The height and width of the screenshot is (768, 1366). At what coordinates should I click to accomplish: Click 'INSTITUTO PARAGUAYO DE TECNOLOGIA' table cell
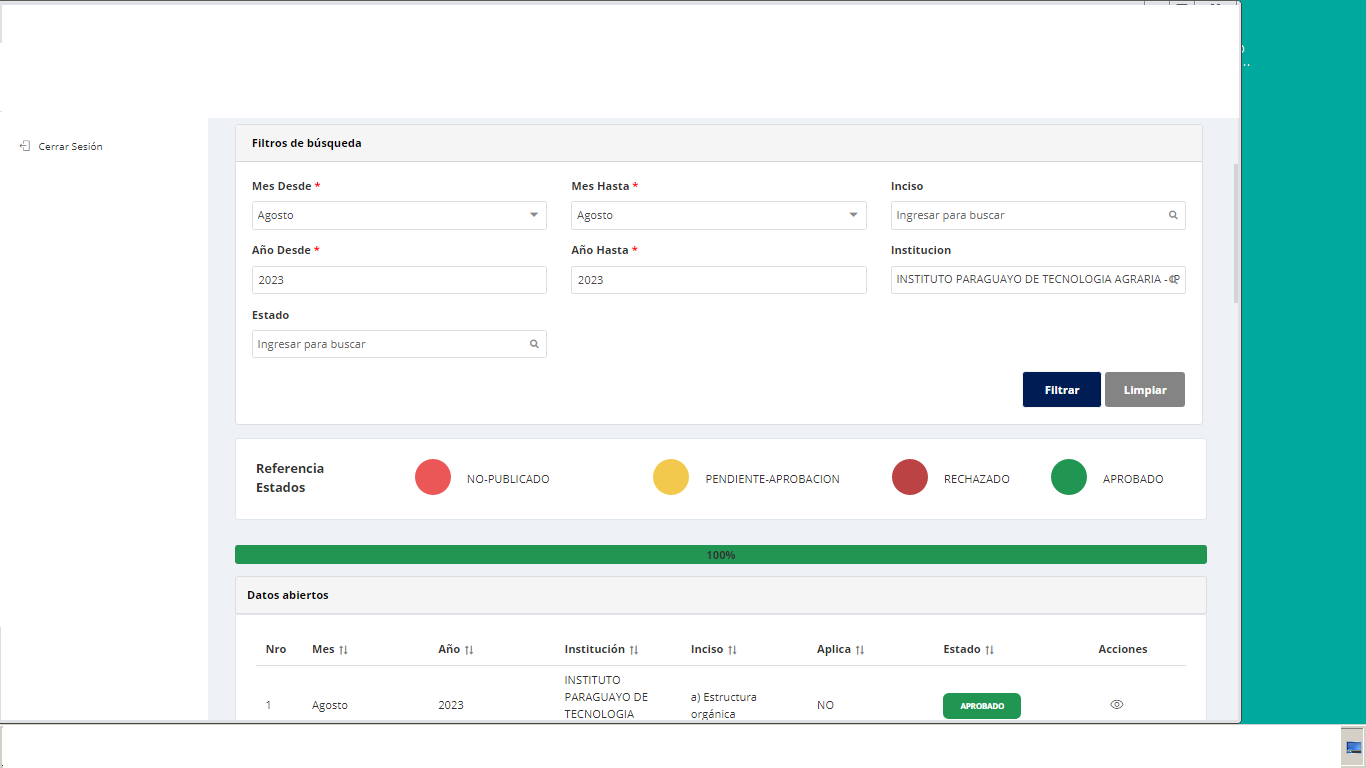coord(606,697)
